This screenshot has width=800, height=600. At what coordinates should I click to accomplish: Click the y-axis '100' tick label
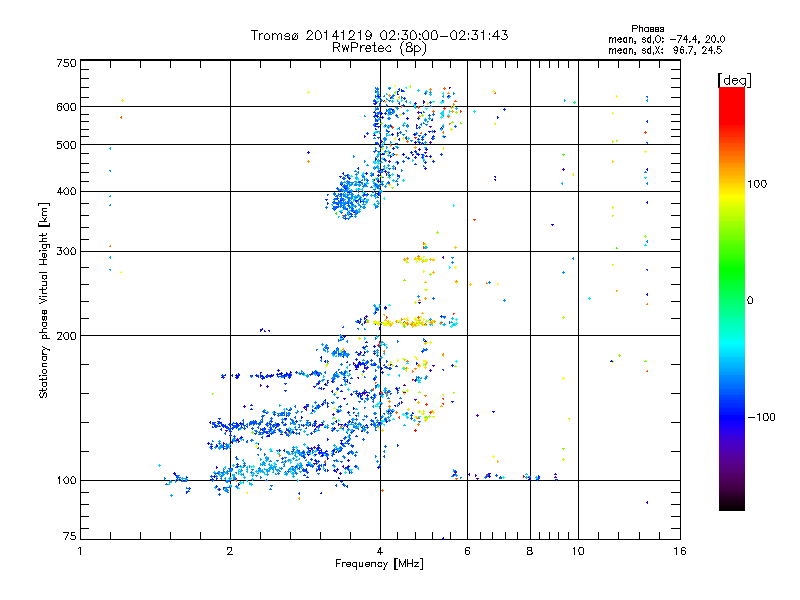66,481
